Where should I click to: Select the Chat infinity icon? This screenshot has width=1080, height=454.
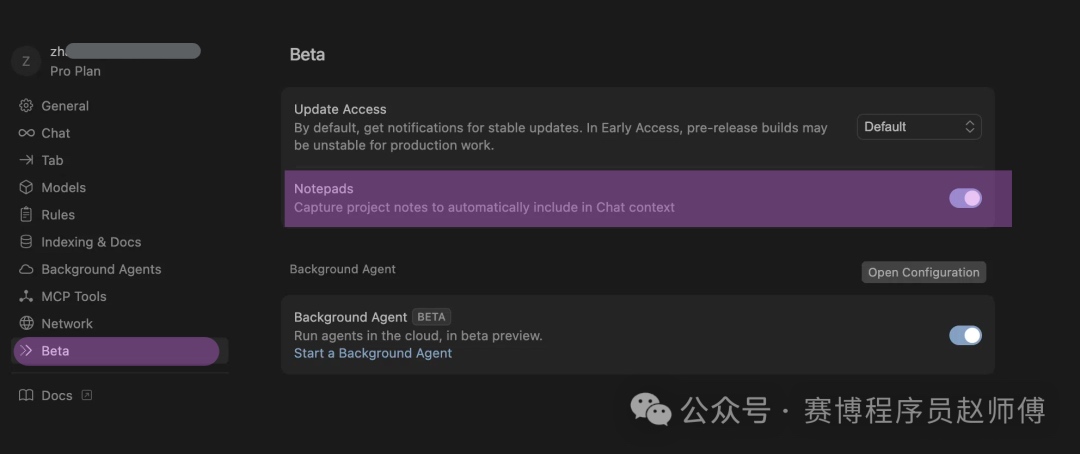point(26,133)
